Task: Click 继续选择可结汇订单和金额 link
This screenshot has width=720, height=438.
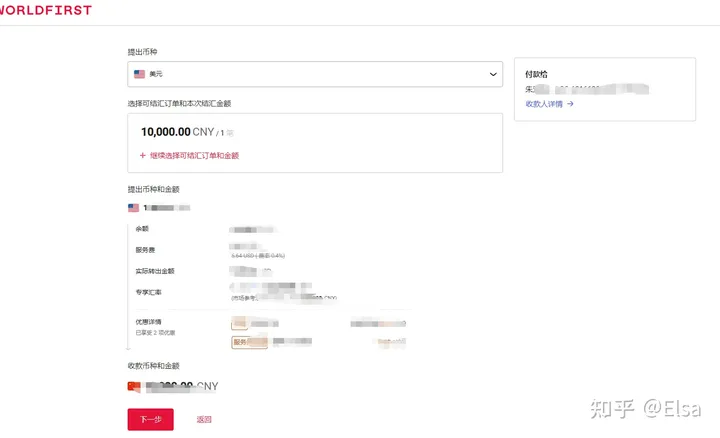Action: [x=194, y=156]
